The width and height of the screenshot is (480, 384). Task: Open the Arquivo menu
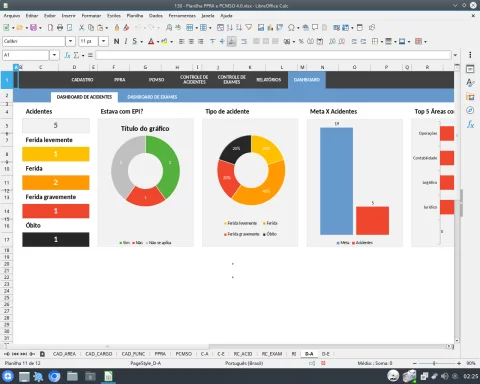[12, 16]
